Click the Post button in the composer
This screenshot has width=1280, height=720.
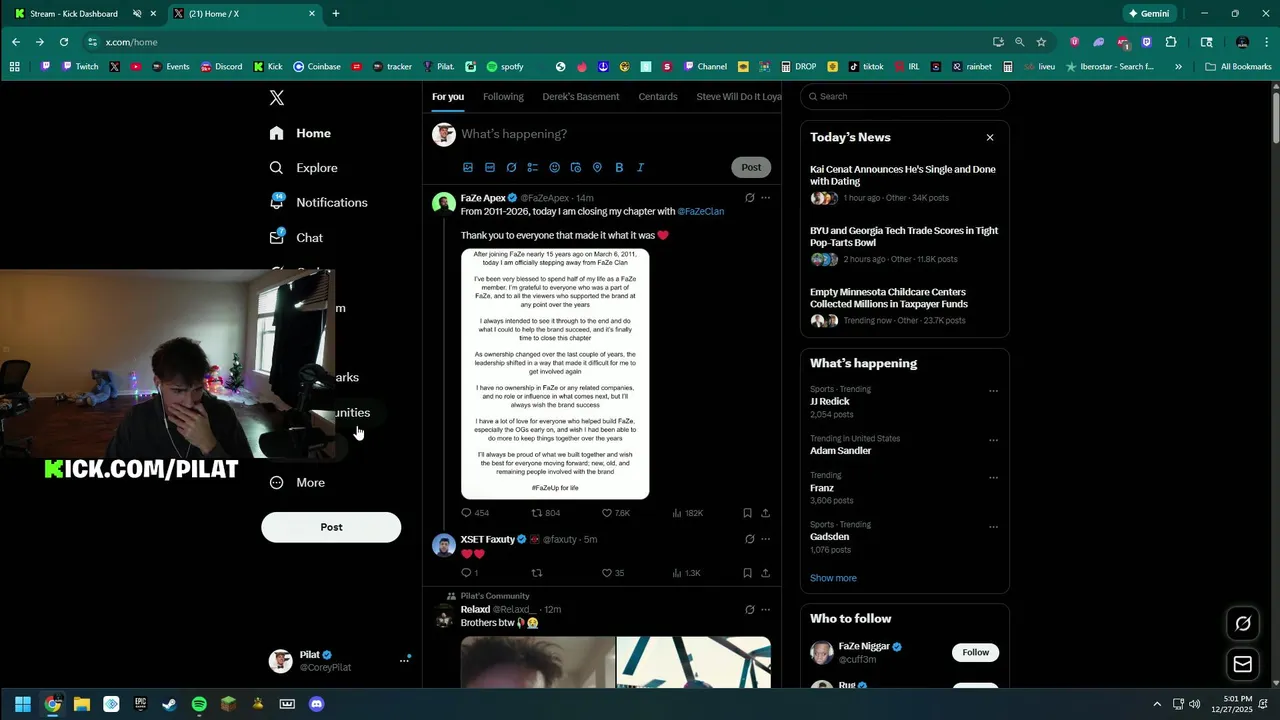tap(751, 167)
